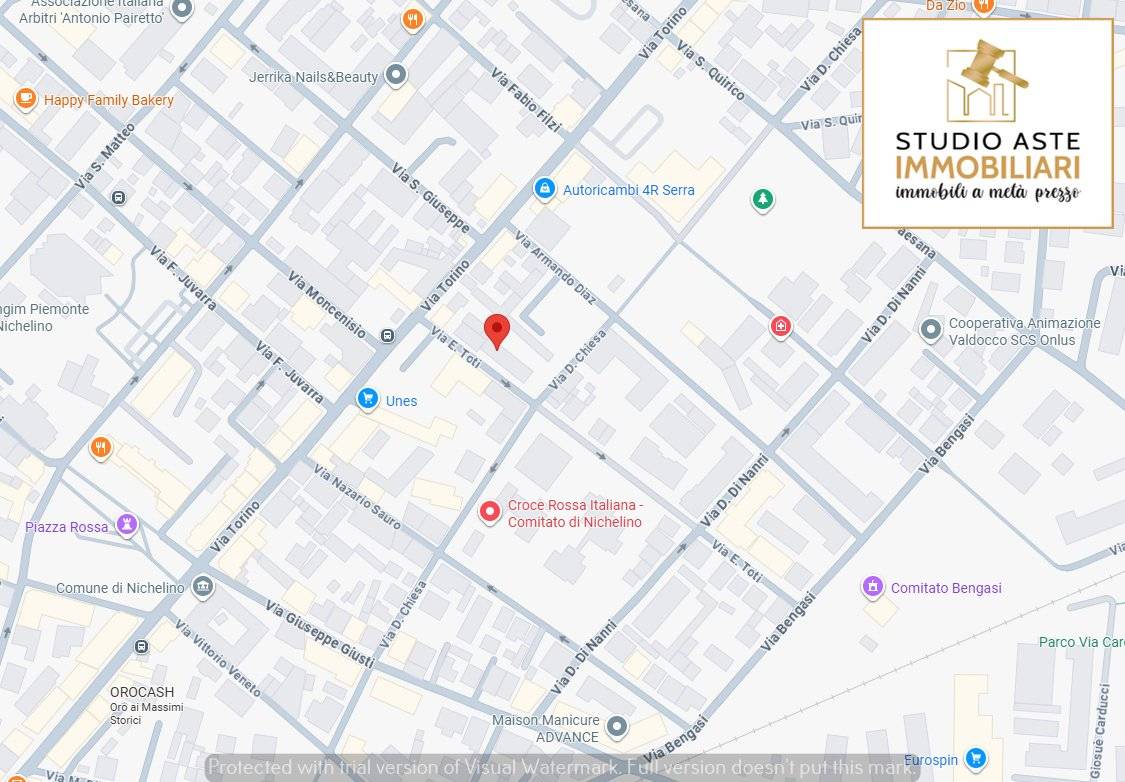Select the Cooperativa Animazione Valdocco marker icon
Image resolution: width=1125 pixels, height=782 pixels.
[931, 328]
